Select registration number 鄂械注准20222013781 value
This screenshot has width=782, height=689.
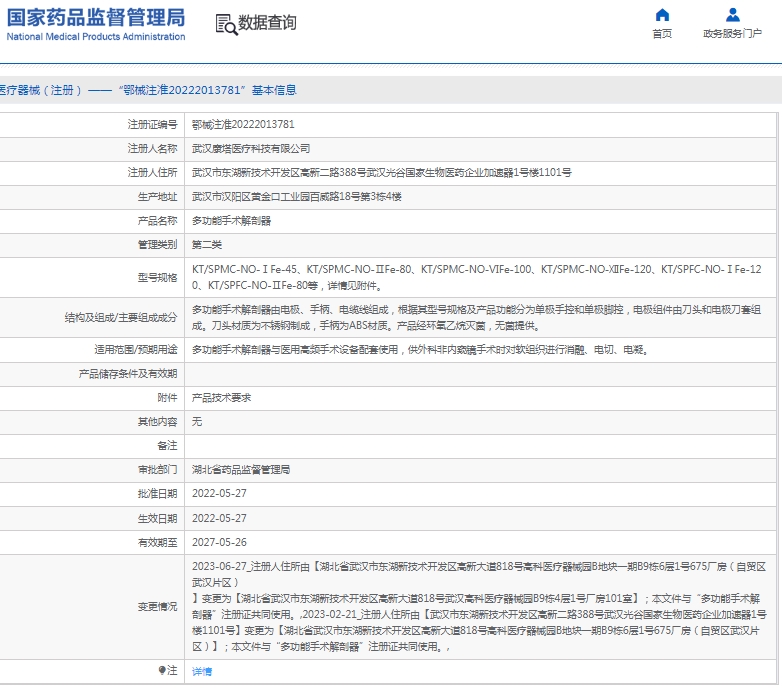243,125
